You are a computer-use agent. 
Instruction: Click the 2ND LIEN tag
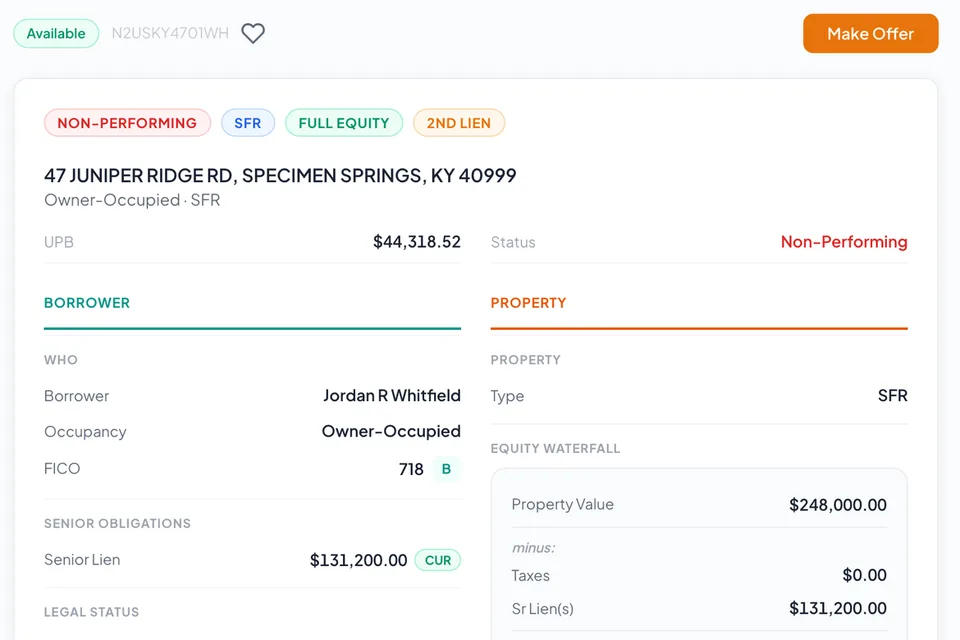click(459, 123)
